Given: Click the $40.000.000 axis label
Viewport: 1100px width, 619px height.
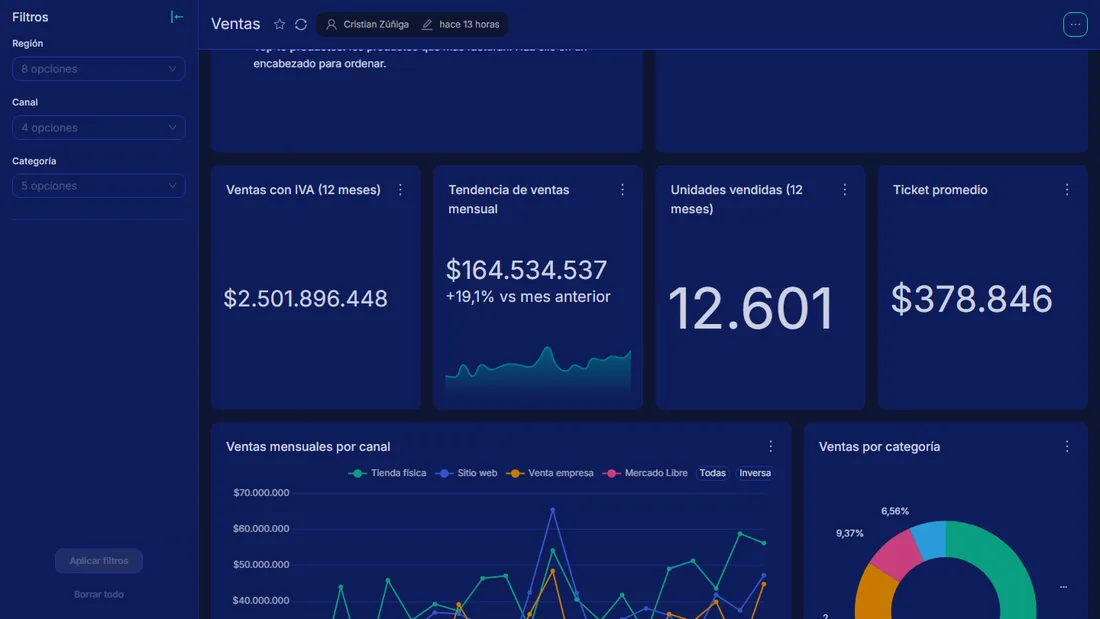Looking at the screenshot, I should (261, 600).
